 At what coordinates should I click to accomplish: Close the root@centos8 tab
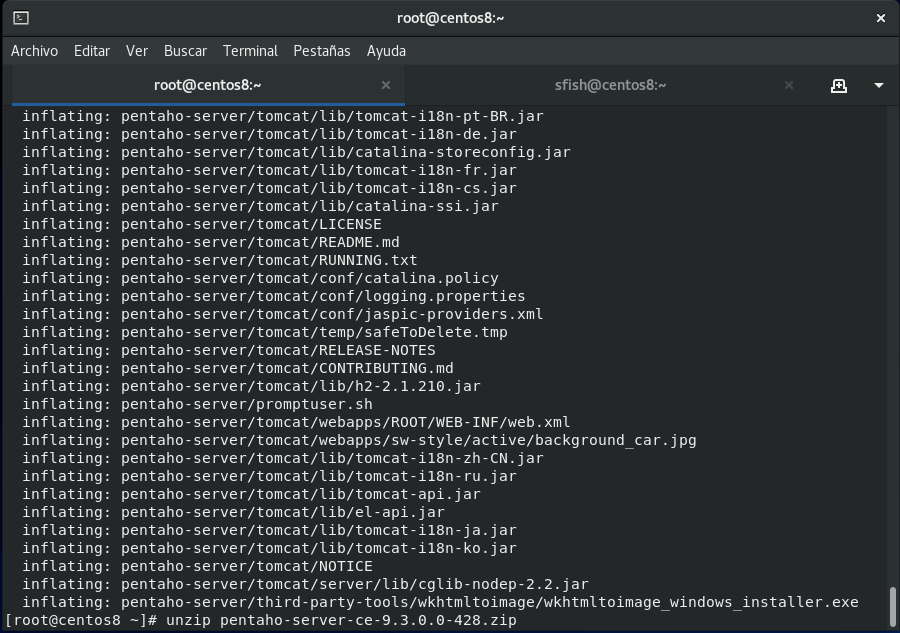coord(386,85)
